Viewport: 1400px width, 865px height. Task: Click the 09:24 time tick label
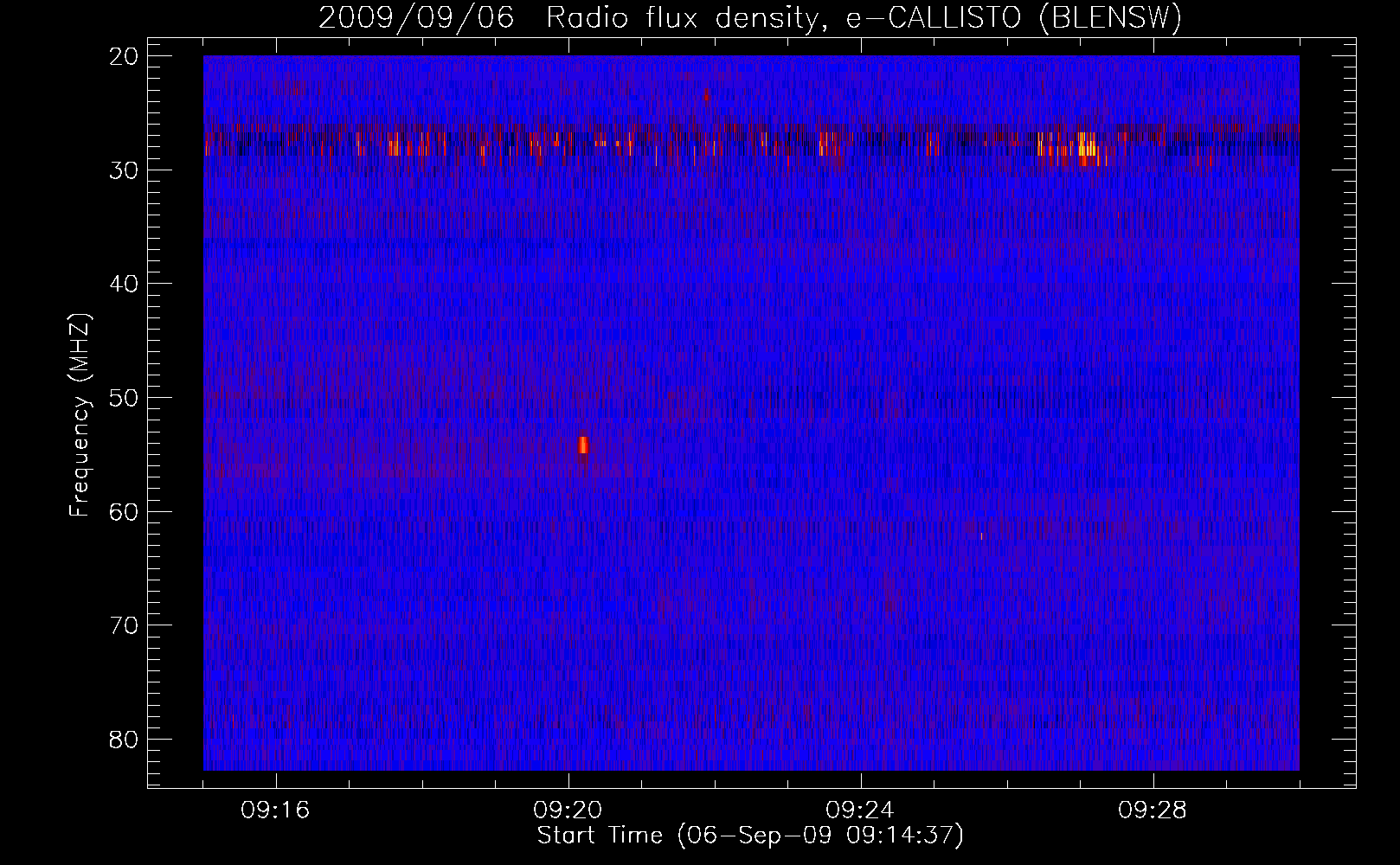click(861, 811)
